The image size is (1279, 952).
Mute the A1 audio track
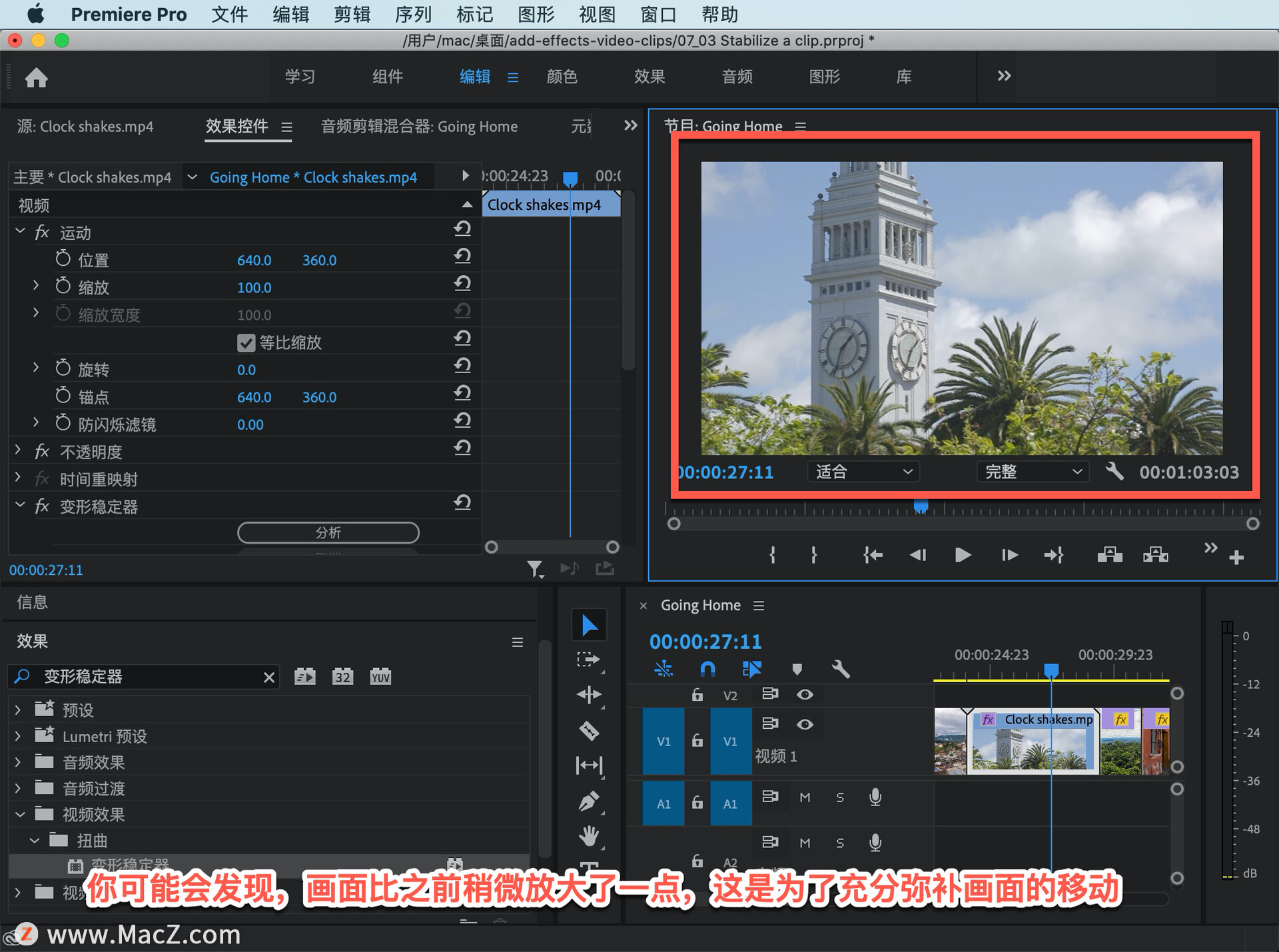pyautogui.click(x=805, y=797)
